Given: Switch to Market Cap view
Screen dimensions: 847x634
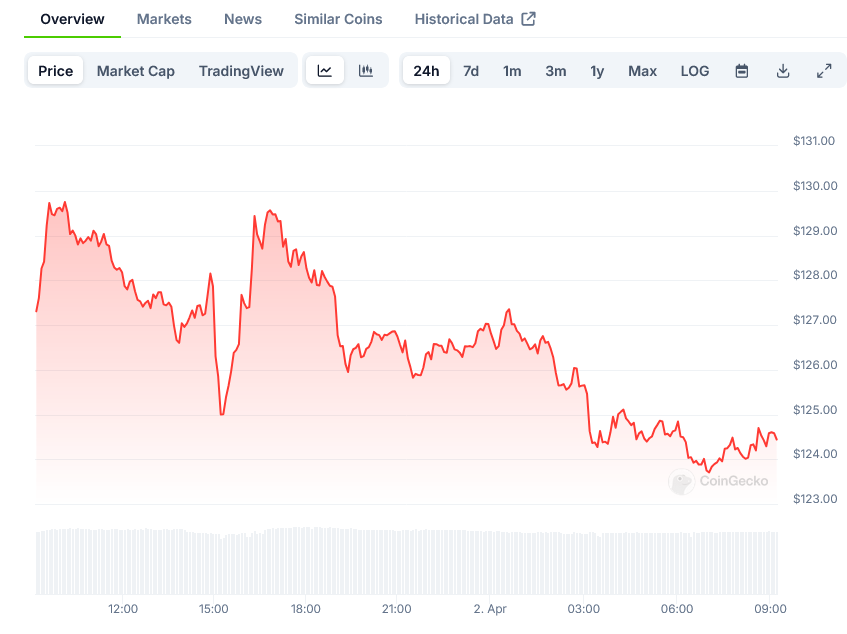Looking at the screenshot, I should (x=135, y=70).
